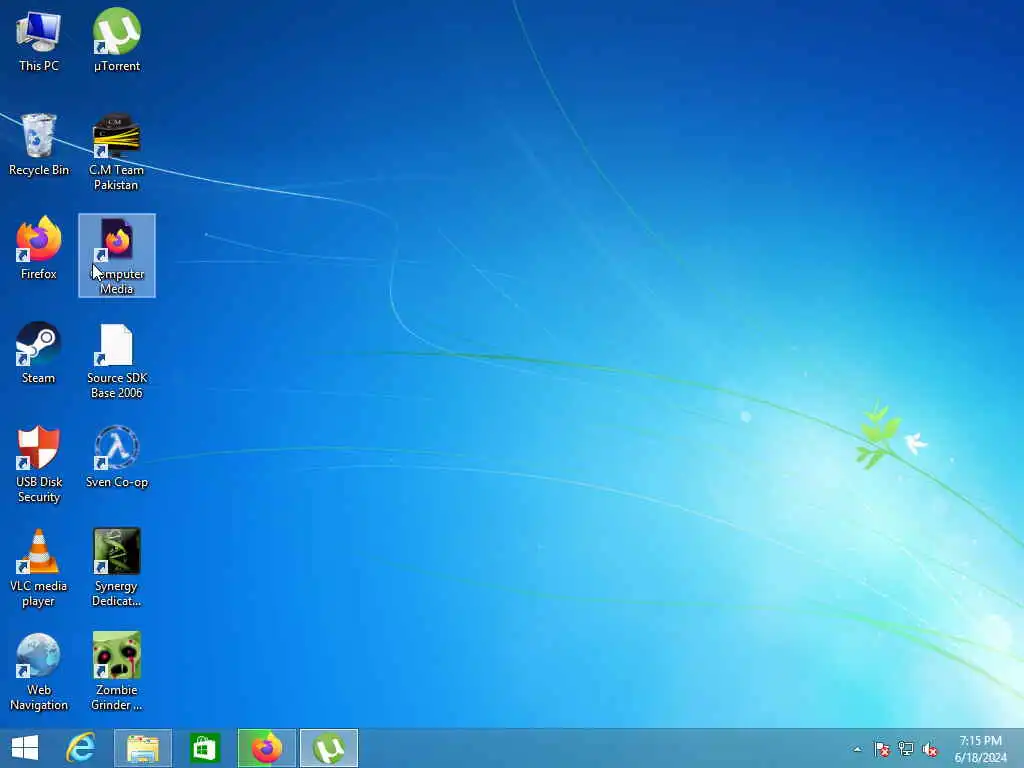
Task: Select the Synergy Dedicated server shortcut
Action: tap(117, 568)
